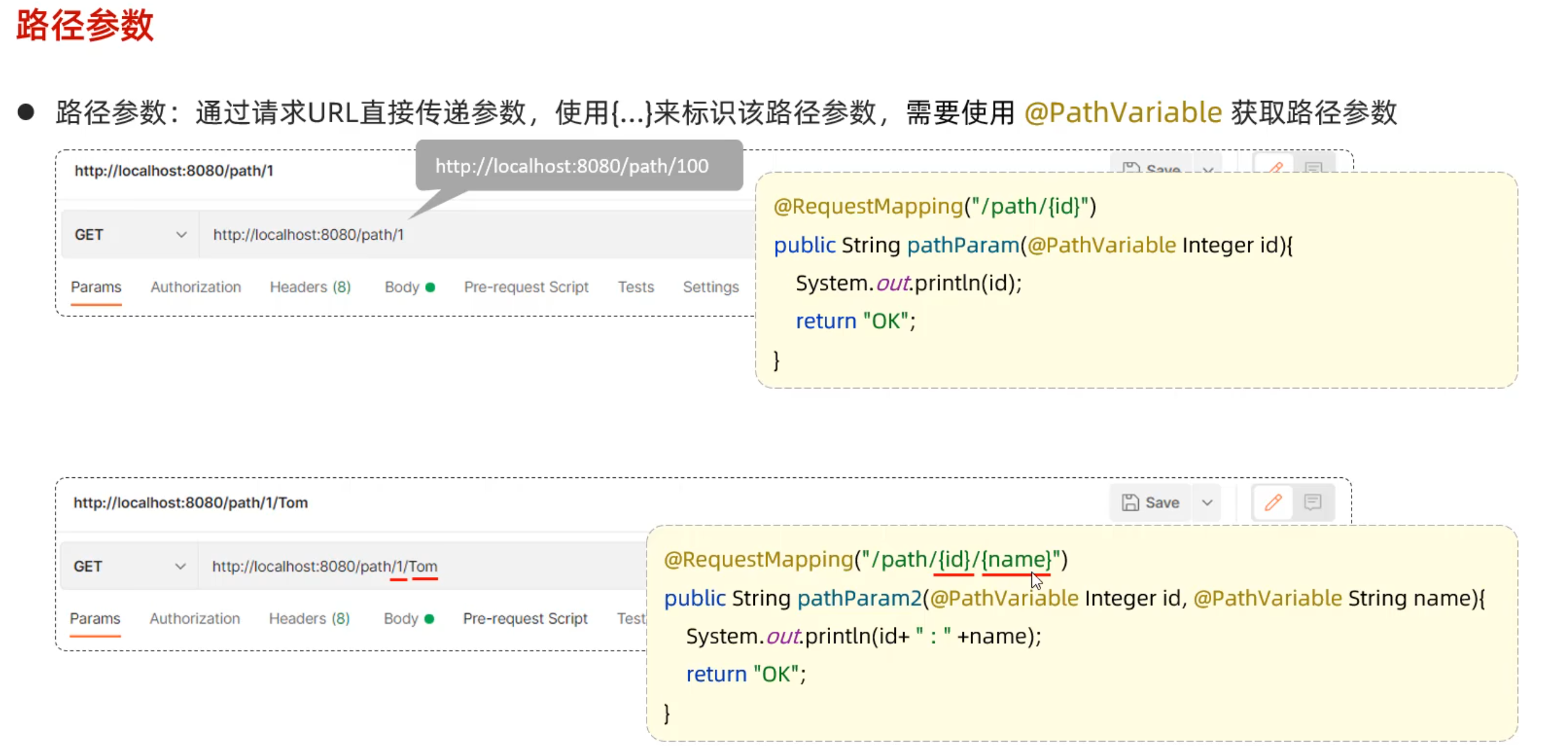
Task: Click request title http://localhost:8080/path/1/Tom
Action: 190,502
